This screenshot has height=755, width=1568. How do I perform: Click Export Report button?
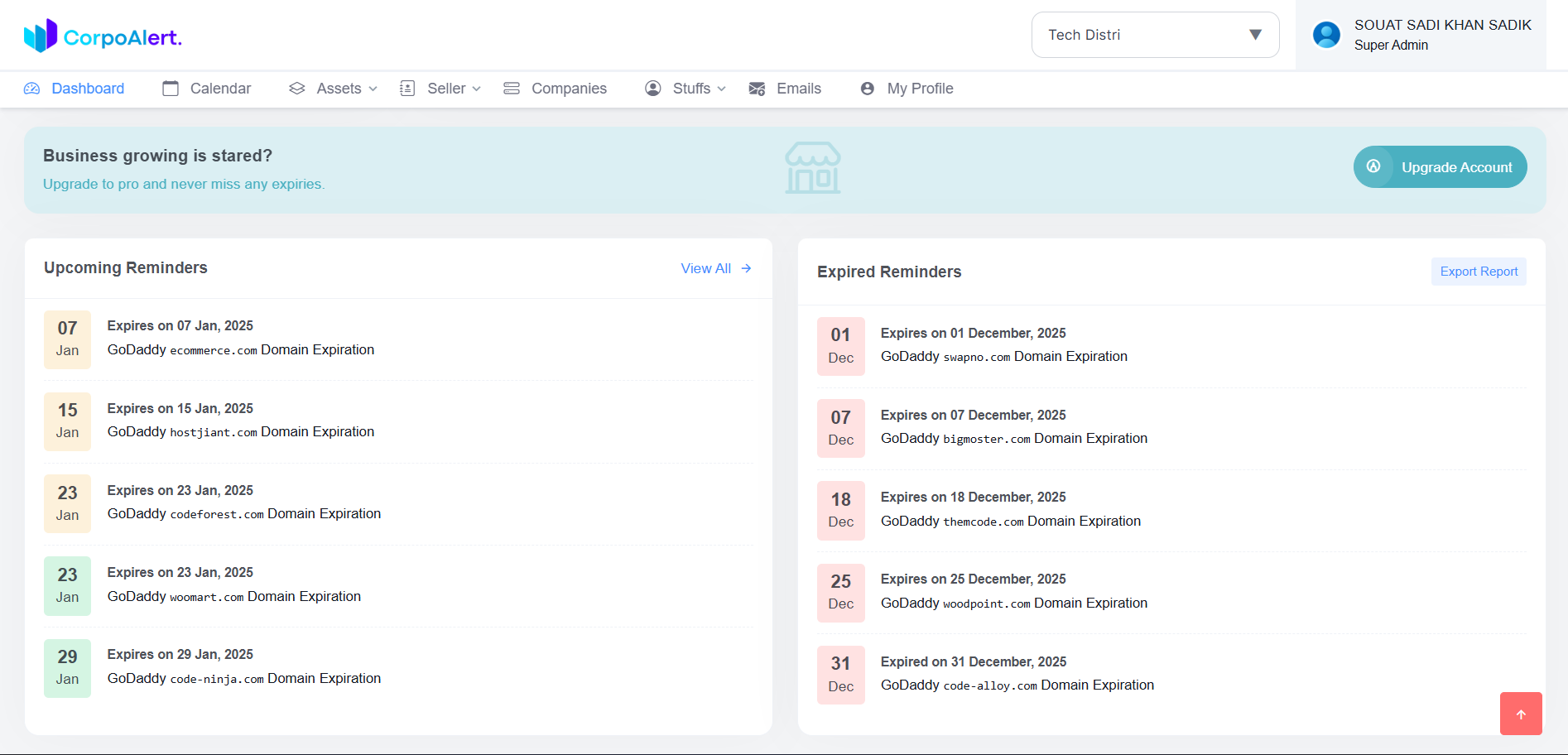point(1479,272)
